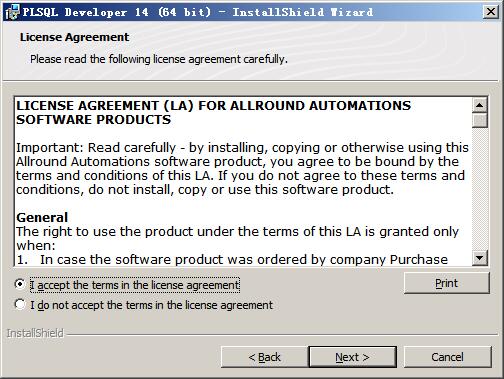Click the license text scroll down arrow
The image size is (504, 379).
480,258
